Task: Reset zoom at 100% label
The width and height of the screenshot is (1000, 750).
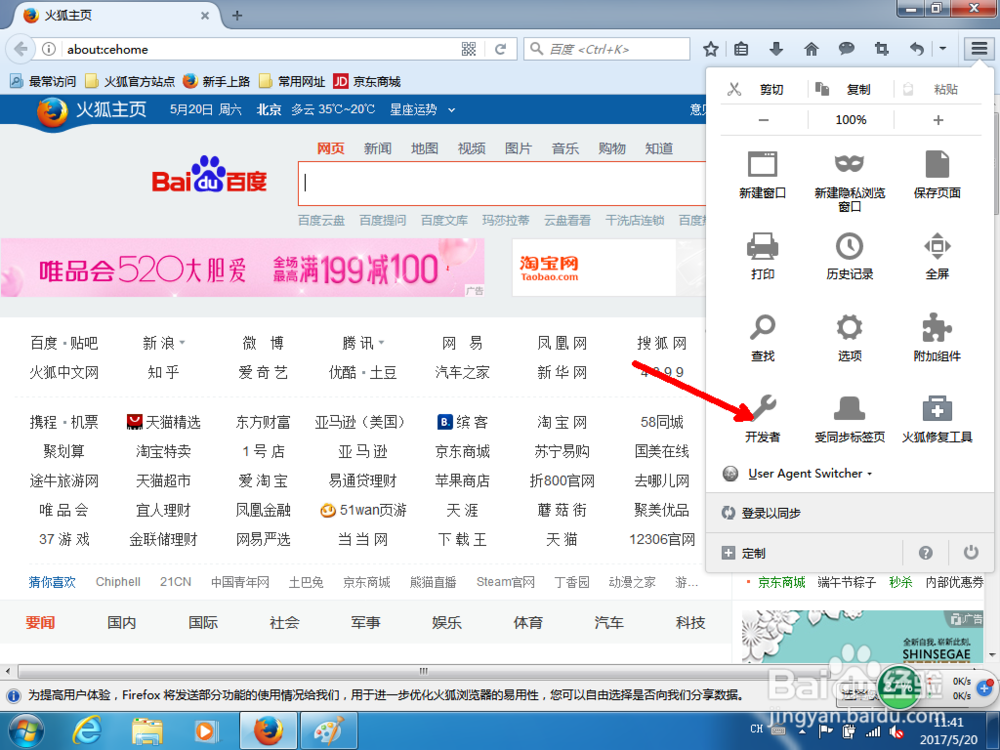Action: (x=851, y=120)
